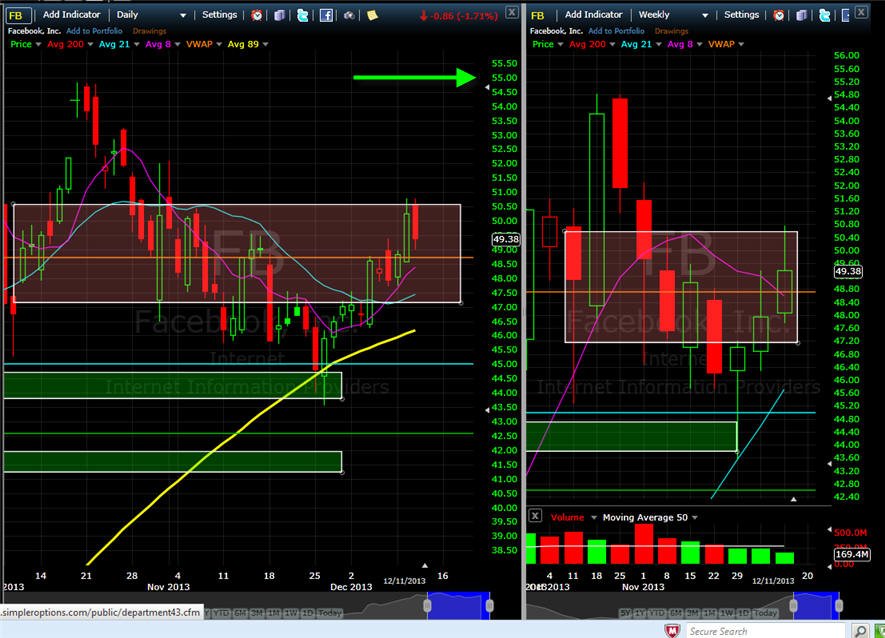Viewport: 885px width, 638px height.
Task: Click the left range slider handle under the Daily chart
Action: (427, 606)
